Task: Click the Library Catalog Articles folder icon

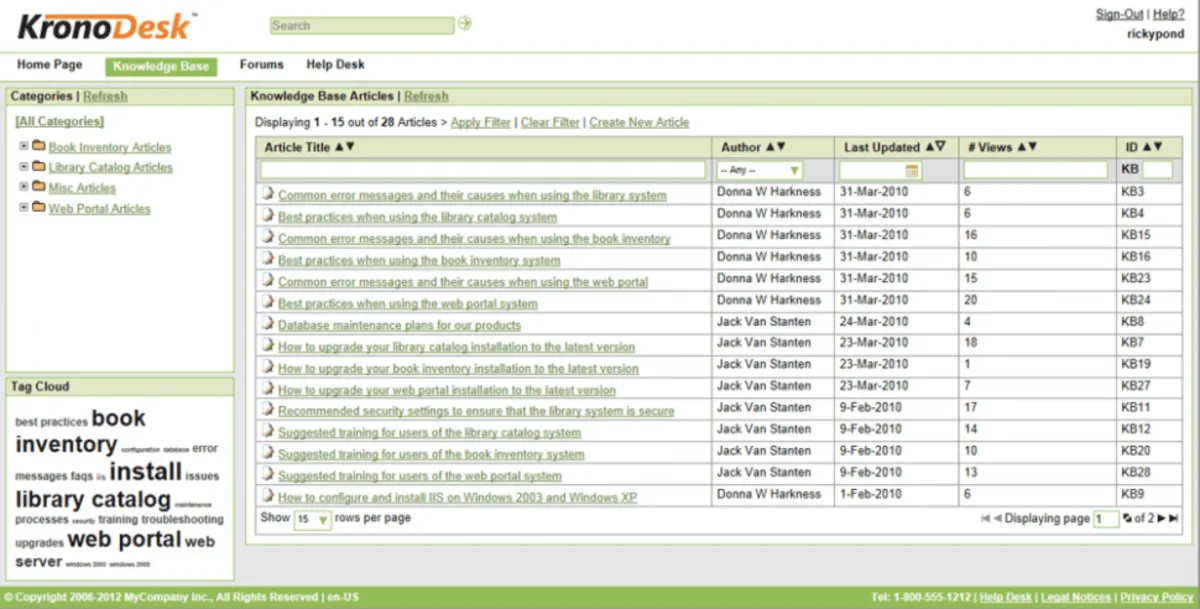Action: pos(39,166)
